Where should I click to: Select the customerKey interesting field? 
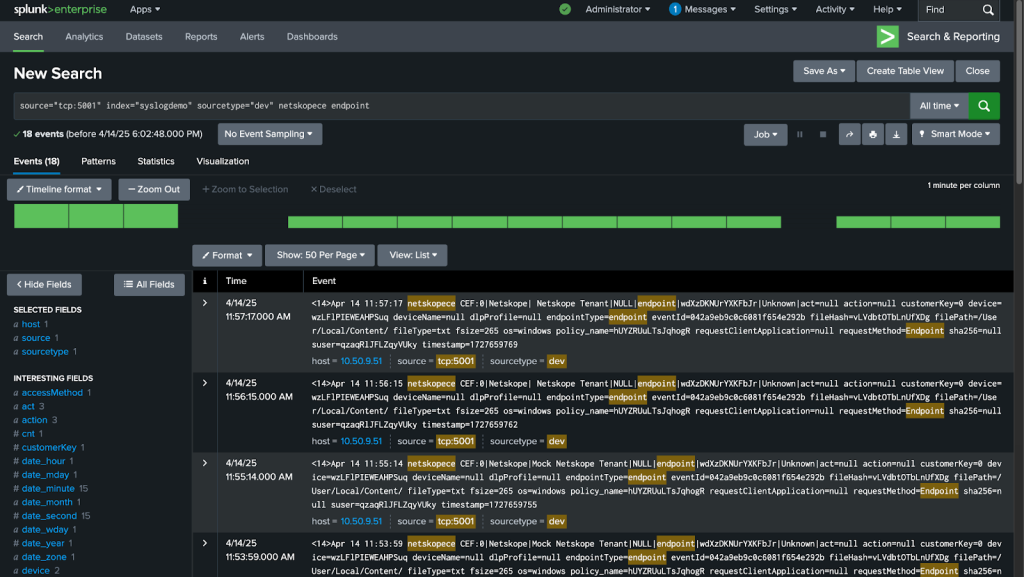49,448
